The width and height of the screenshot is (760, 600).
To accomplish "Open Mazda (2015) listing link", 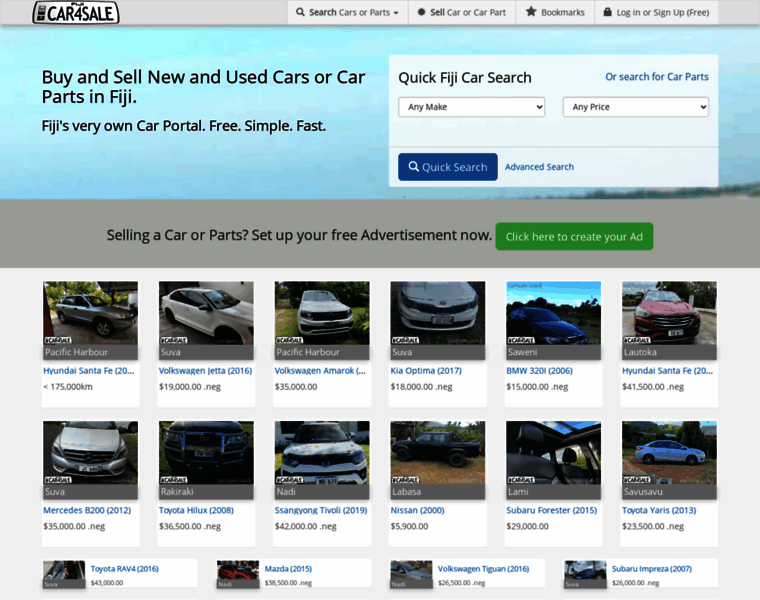I will [288, 569].
